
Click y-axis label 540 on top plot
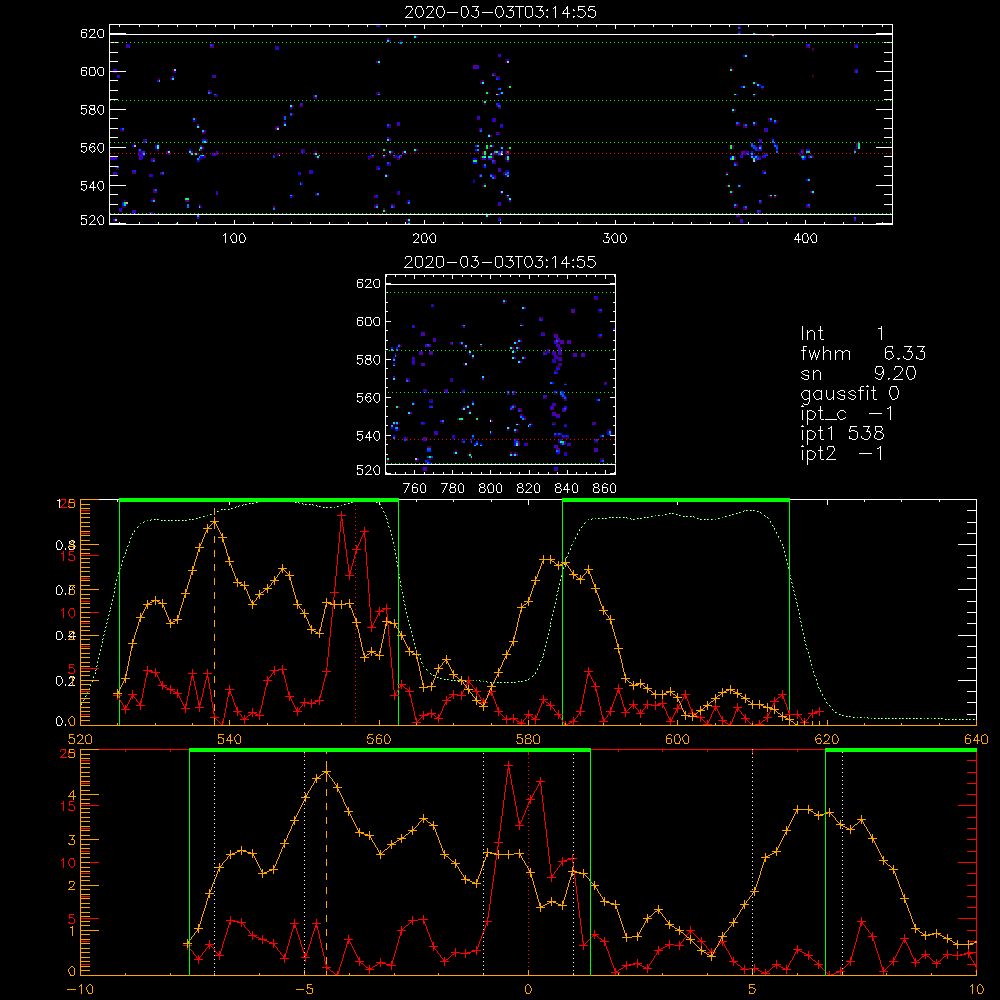[x=92, y=186]
